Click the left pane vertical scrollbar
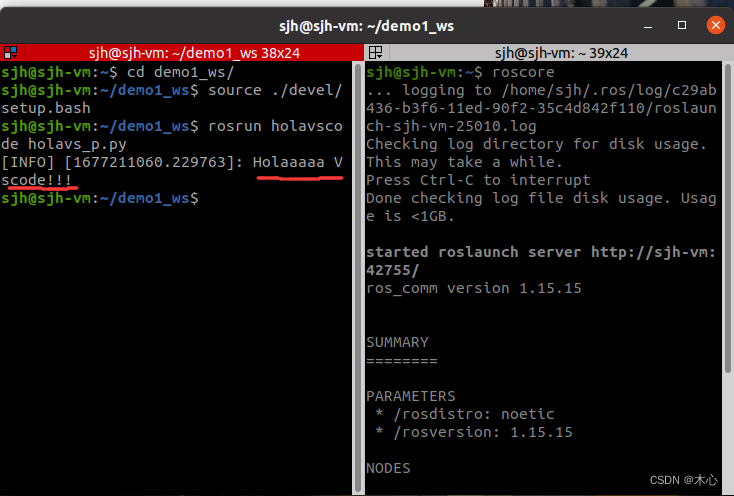 point(358,276)
